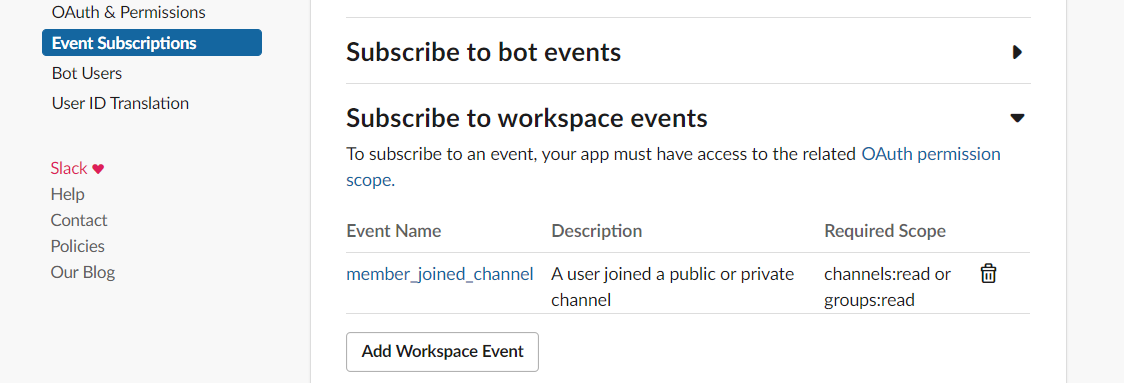Click the Event Name column header
Screen dimensions: 1124x383
394,231
